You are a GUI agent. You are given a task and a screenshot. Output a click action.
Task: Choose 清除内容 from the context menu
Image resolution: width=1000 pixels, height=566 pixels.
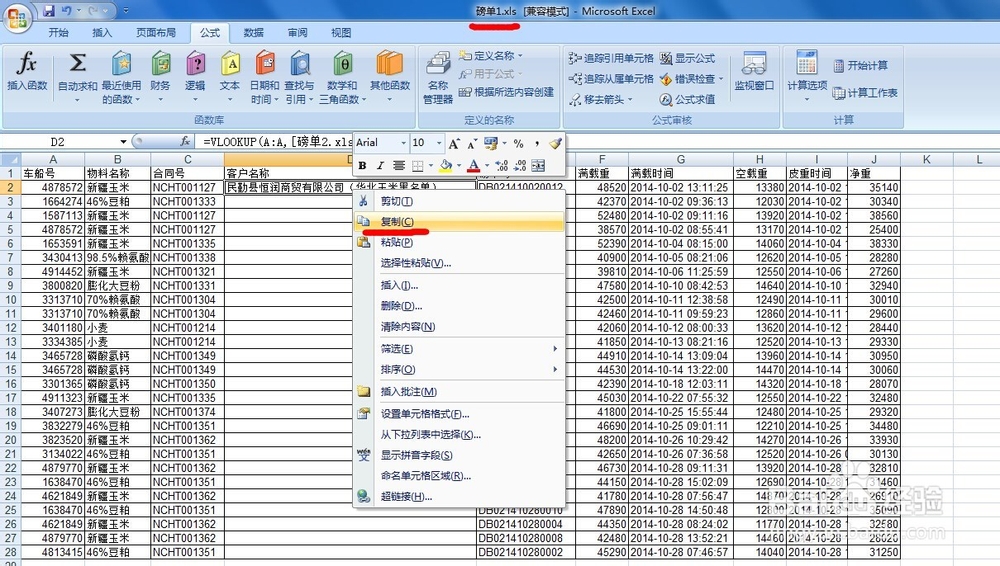(x=459, y=327)
